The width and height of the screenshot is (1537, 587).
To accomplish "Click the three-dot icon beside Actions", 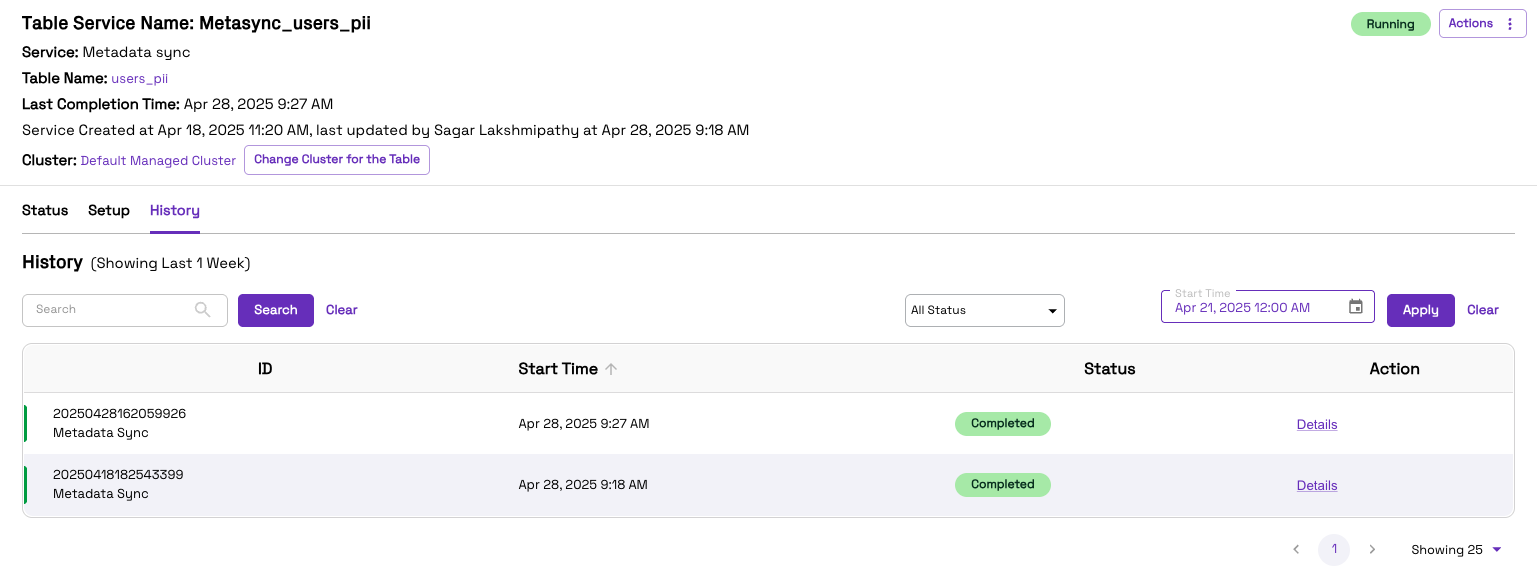I will 1510,24.
